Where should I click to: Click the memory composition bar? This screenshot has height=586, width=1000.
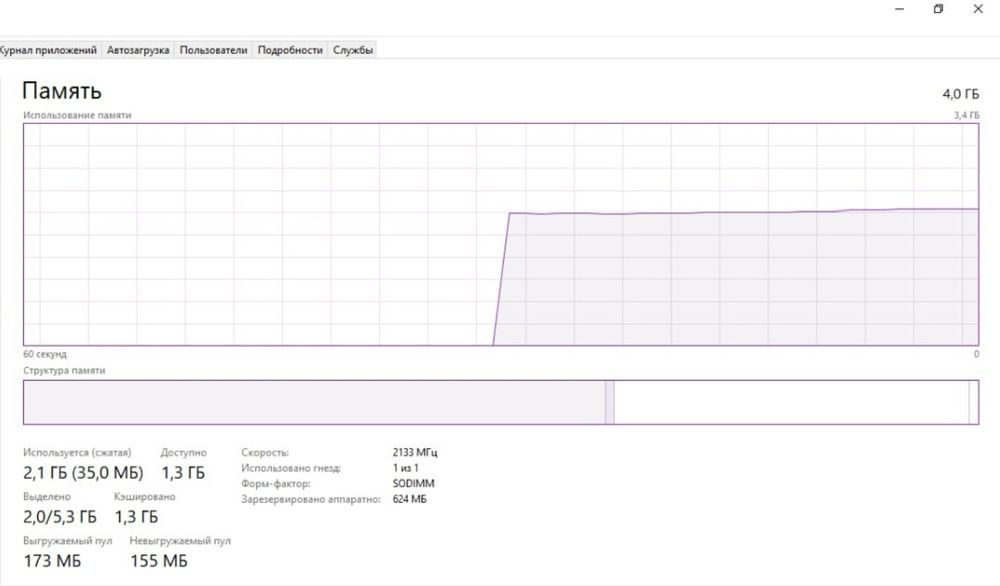pos(501,402)
